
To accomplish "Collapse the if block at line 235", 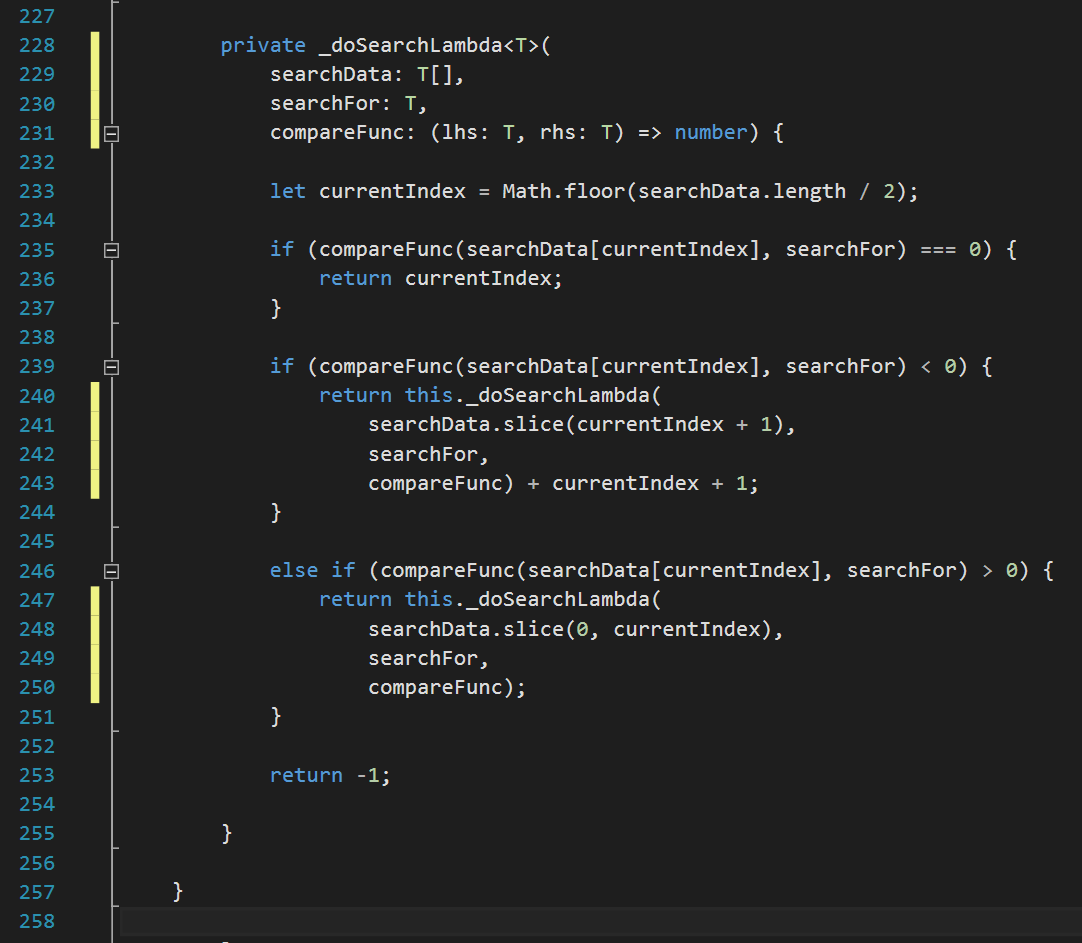I will pos(111,249).
